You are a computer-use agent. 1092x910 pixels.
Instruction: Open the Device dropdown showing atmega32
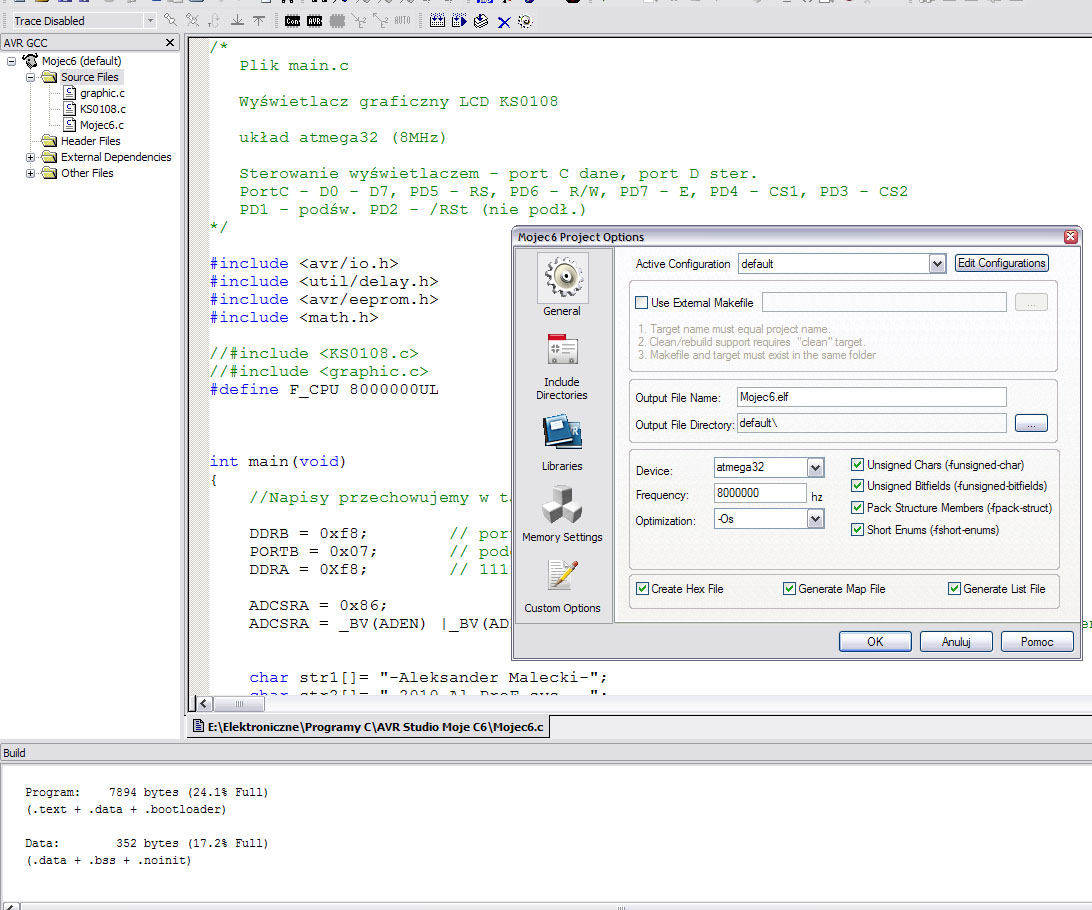(815, 468)
